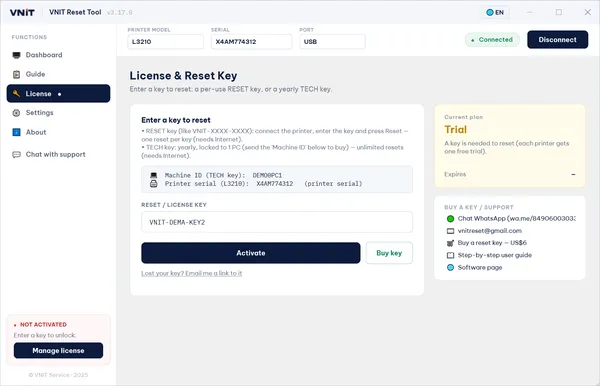Screen dimensions: 600x386
Task: Go to the Guide page
Action: tap(58, 74)
